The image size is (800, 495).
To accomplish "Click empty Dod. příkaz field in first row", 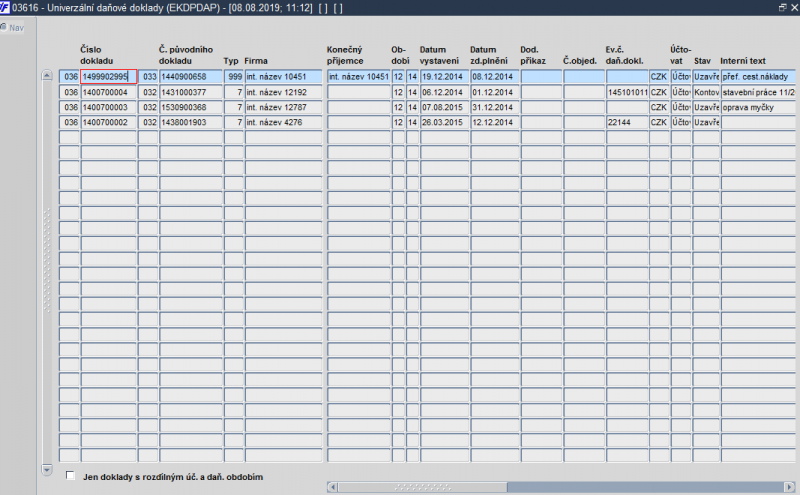I will [x=541, y=77].
